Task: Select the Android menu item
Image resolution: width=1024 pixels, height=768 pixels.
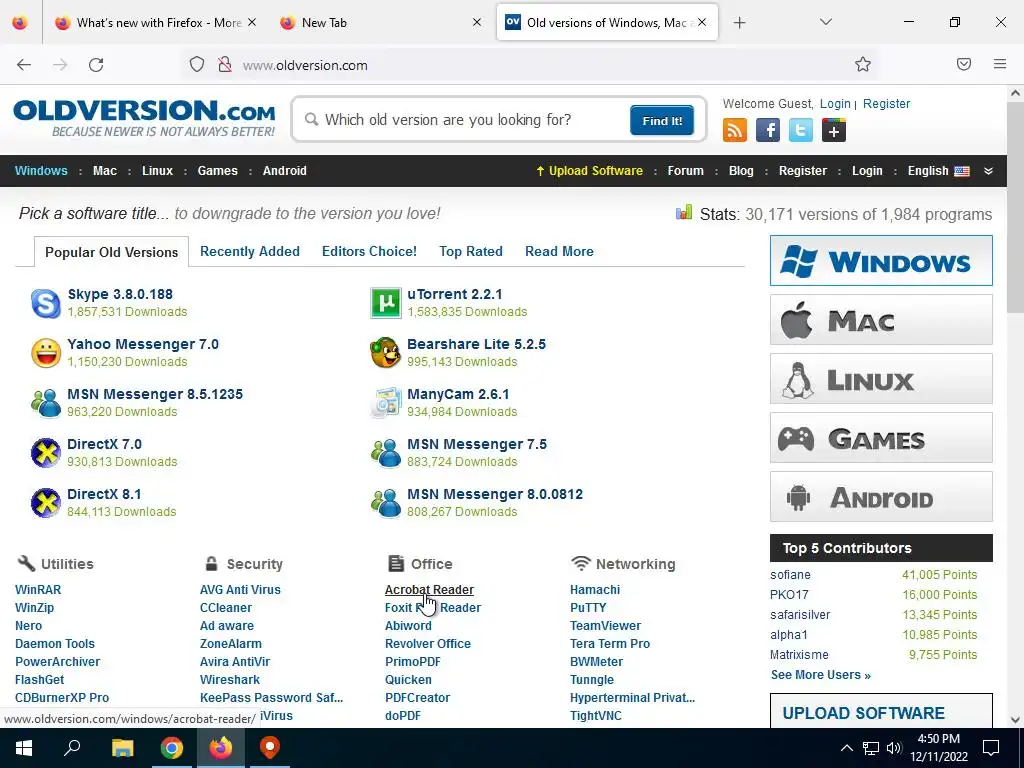Action: (x=285, y=171)
